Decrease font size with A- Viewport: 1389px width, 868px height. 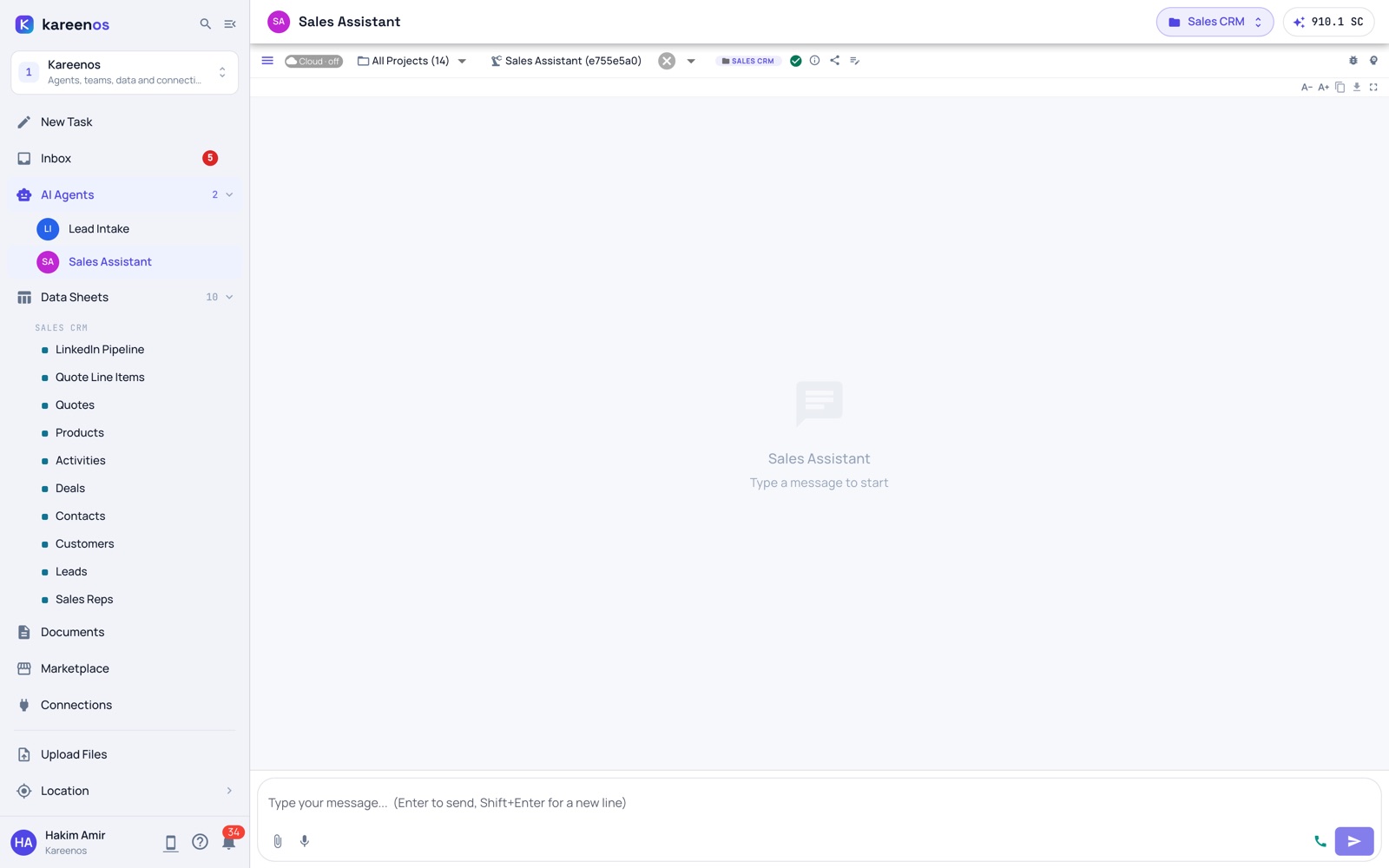click(1307, 87)
